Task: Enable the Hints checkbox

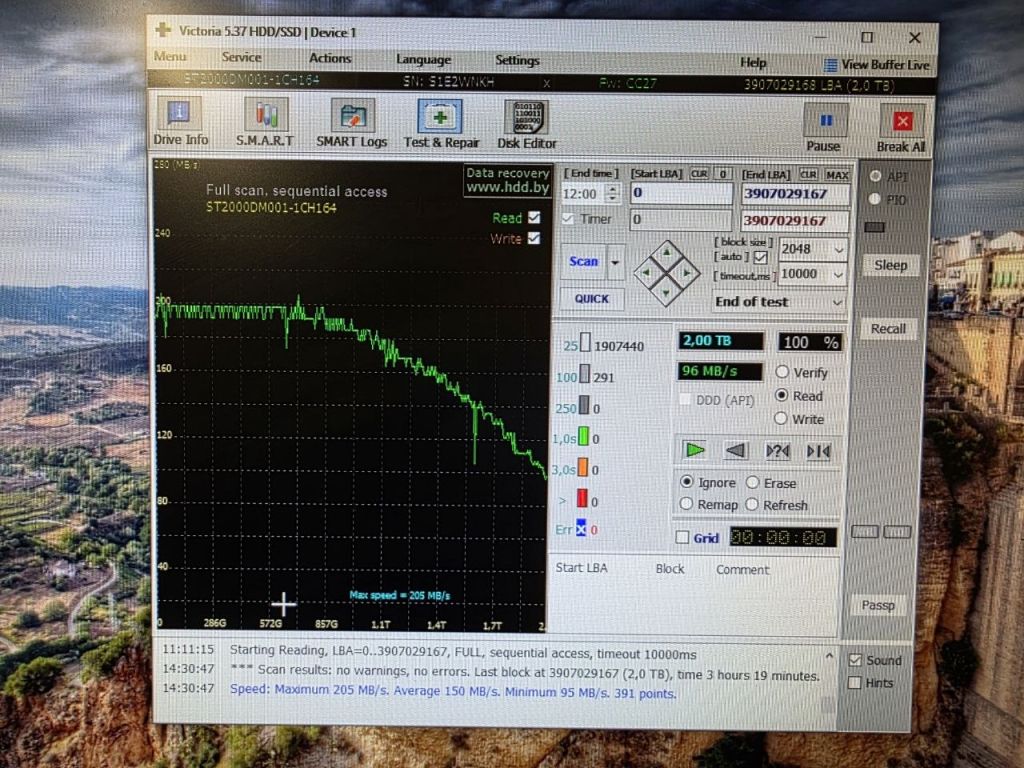Action: pyautogui.click(x=854, y=682)
